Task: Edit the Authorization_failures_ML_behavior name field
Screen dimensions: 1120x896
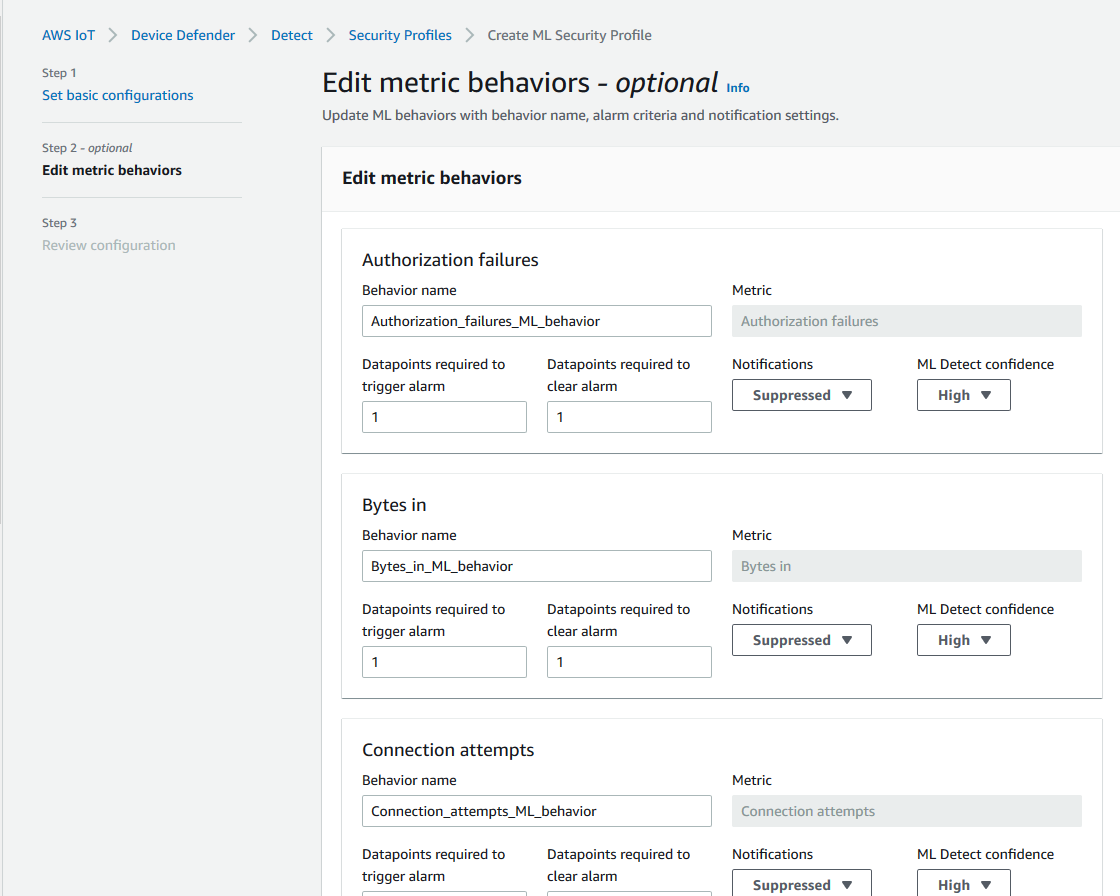Action: (x=536, y=320)
